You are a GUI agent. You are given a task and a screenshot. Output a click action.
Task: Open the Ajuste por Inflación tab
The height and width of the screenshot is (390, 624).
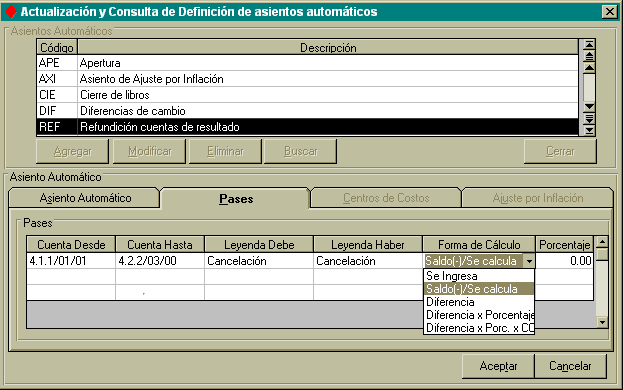(x=537, y=198)
